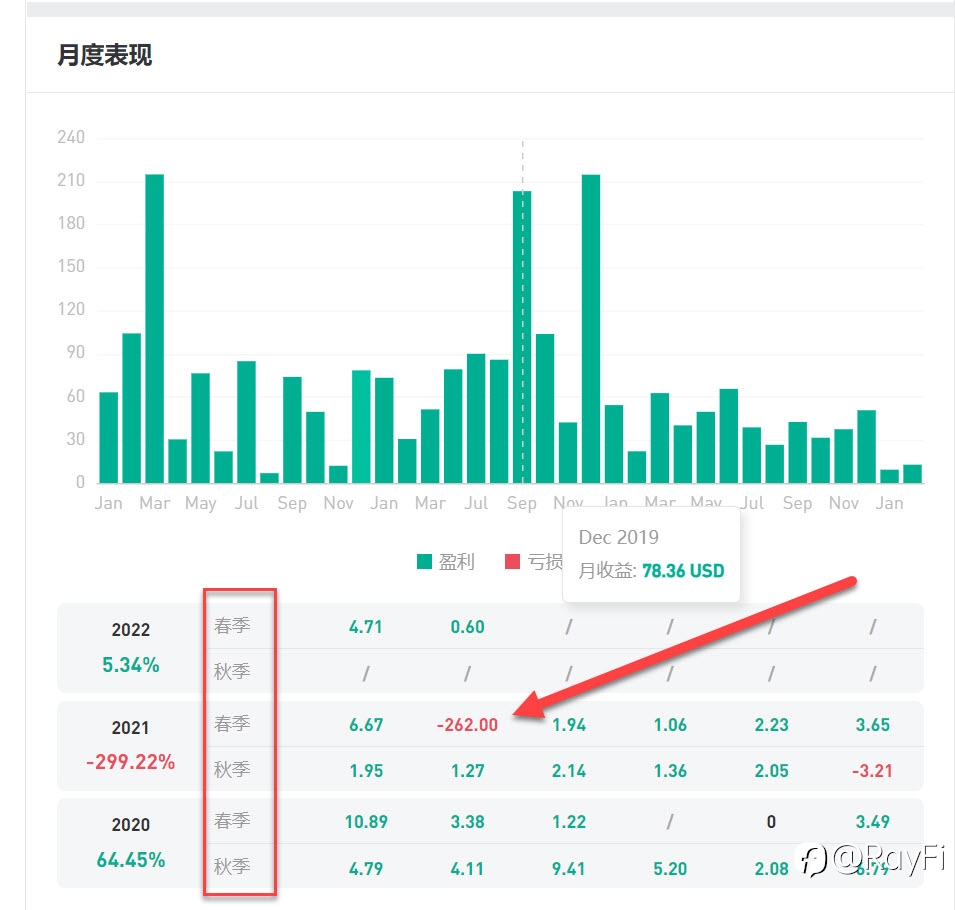The image size is (955, 910).
Task: Click the 4.11 cell in 2020 autumn
Action: tap(467, 869)
